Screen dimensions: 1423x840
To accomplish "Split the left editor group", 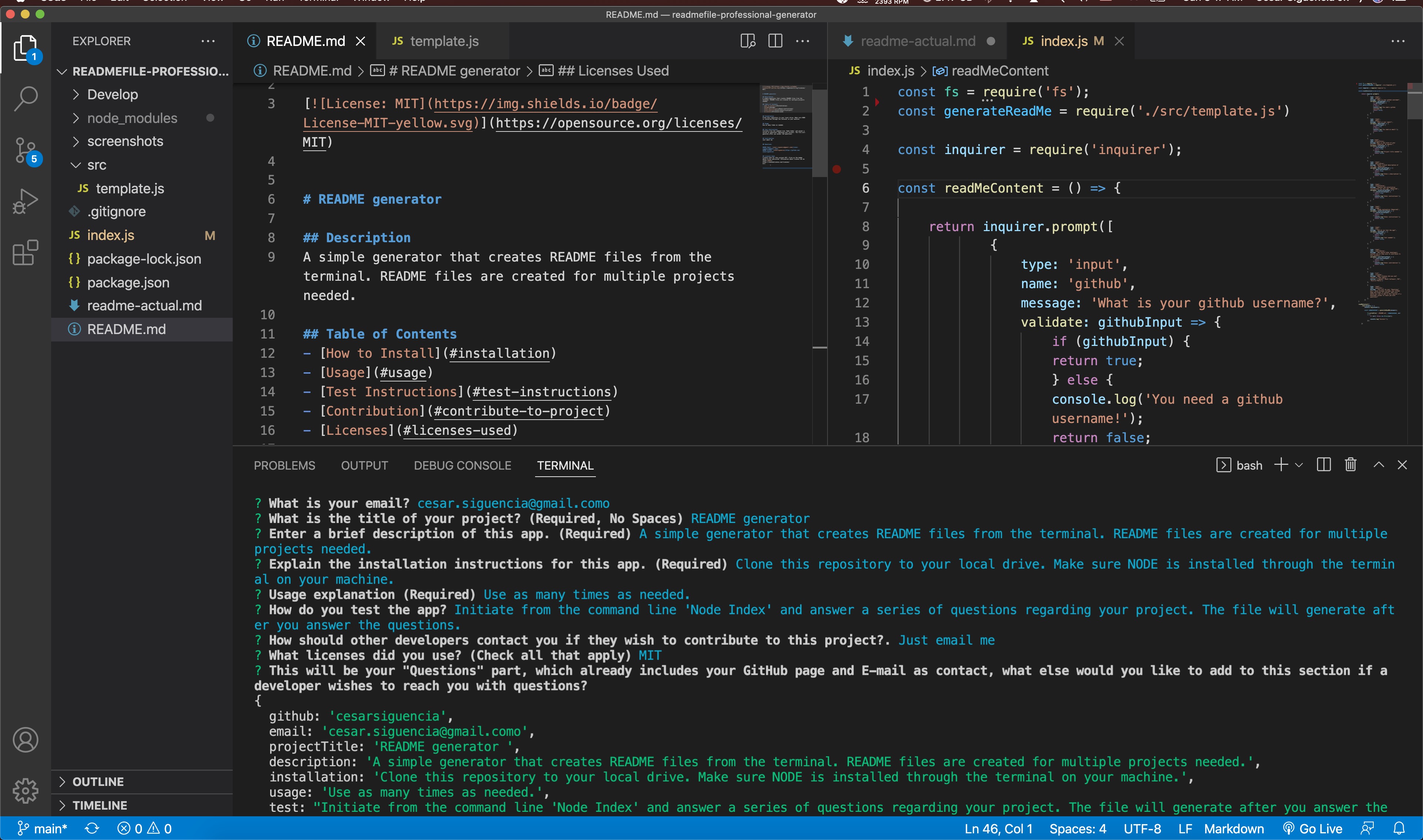I will pyautogui.click(x=775, y=41).
